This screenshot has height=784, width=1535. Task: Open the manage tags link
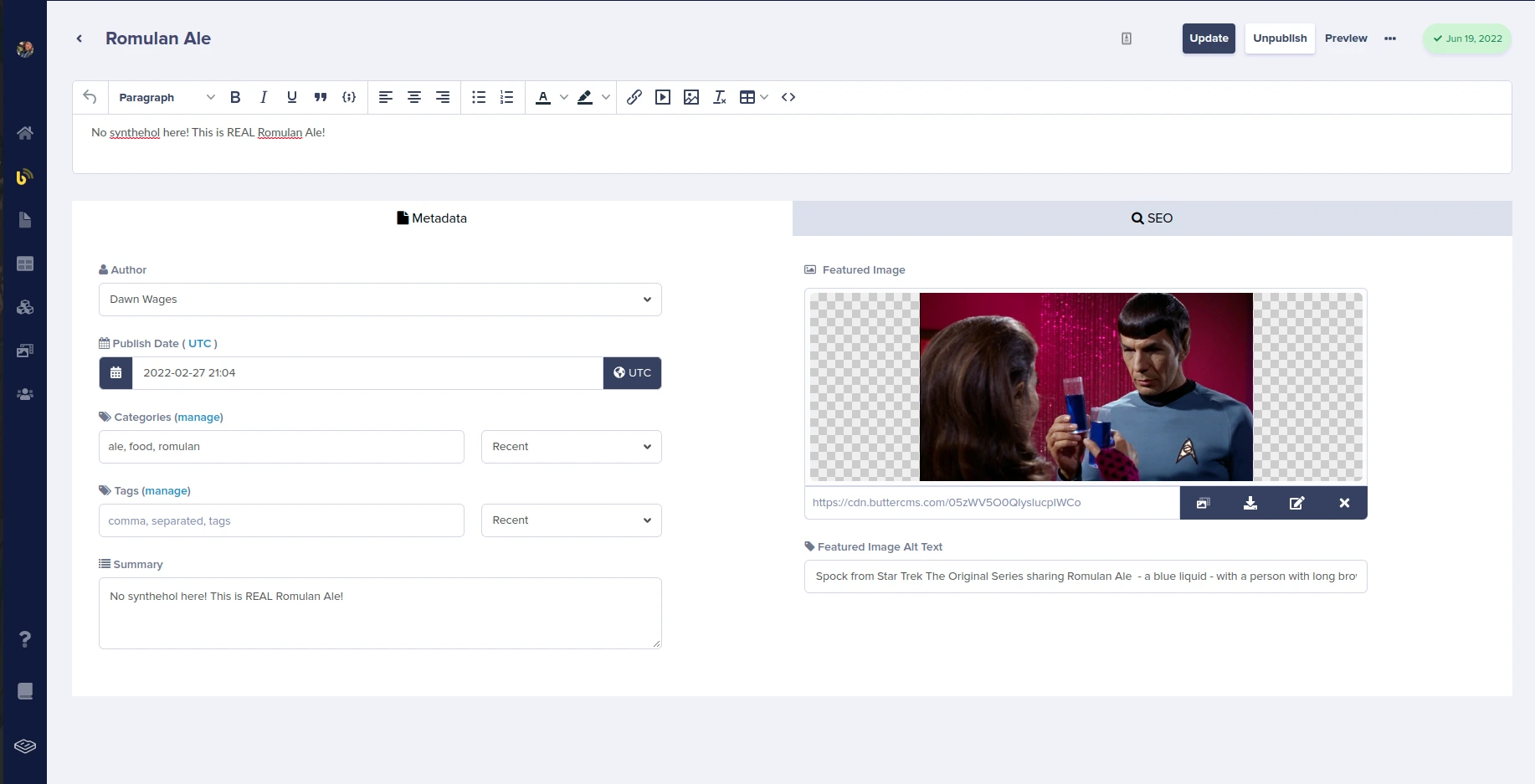166,490
